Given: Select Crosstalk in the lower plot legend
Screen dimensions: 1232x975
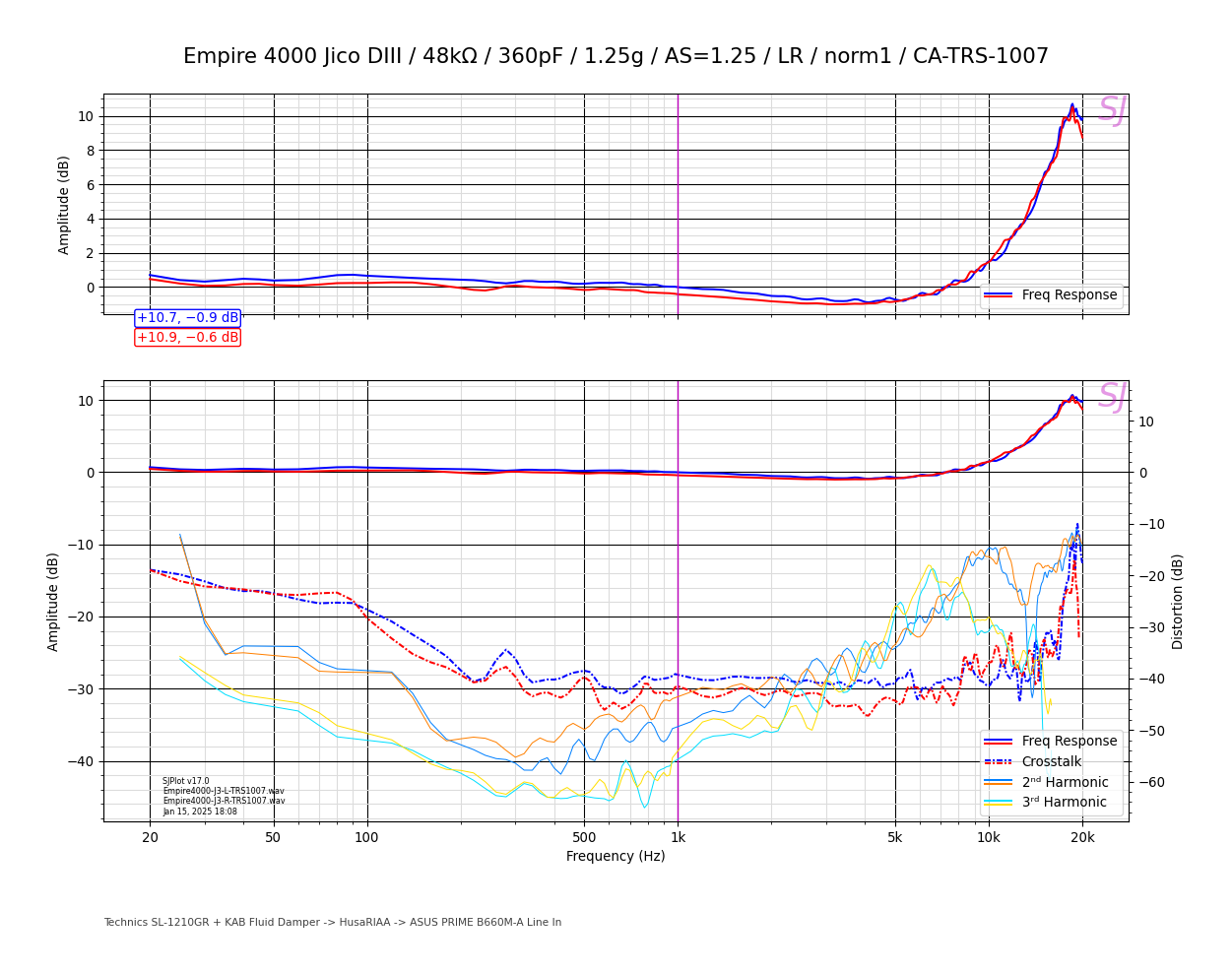Looking at the screenshot, I should (1051, 762).
